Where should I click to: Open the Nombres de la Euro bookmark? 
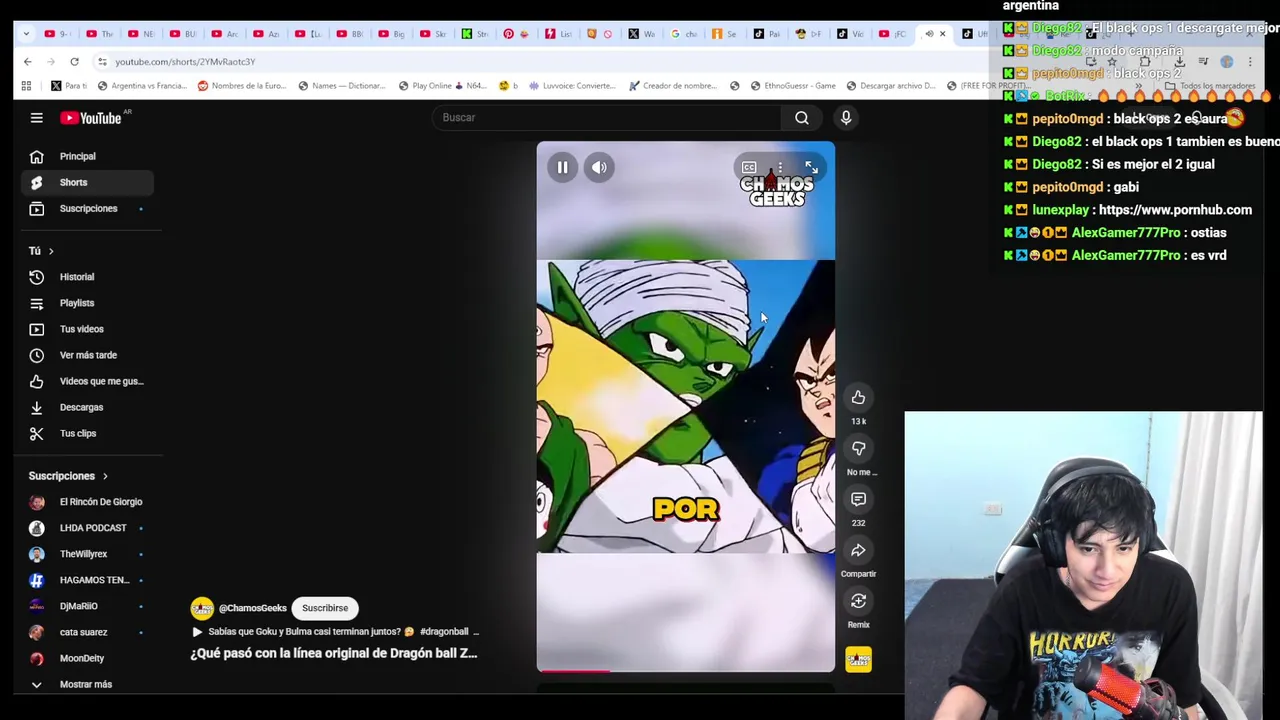(241, 86)
